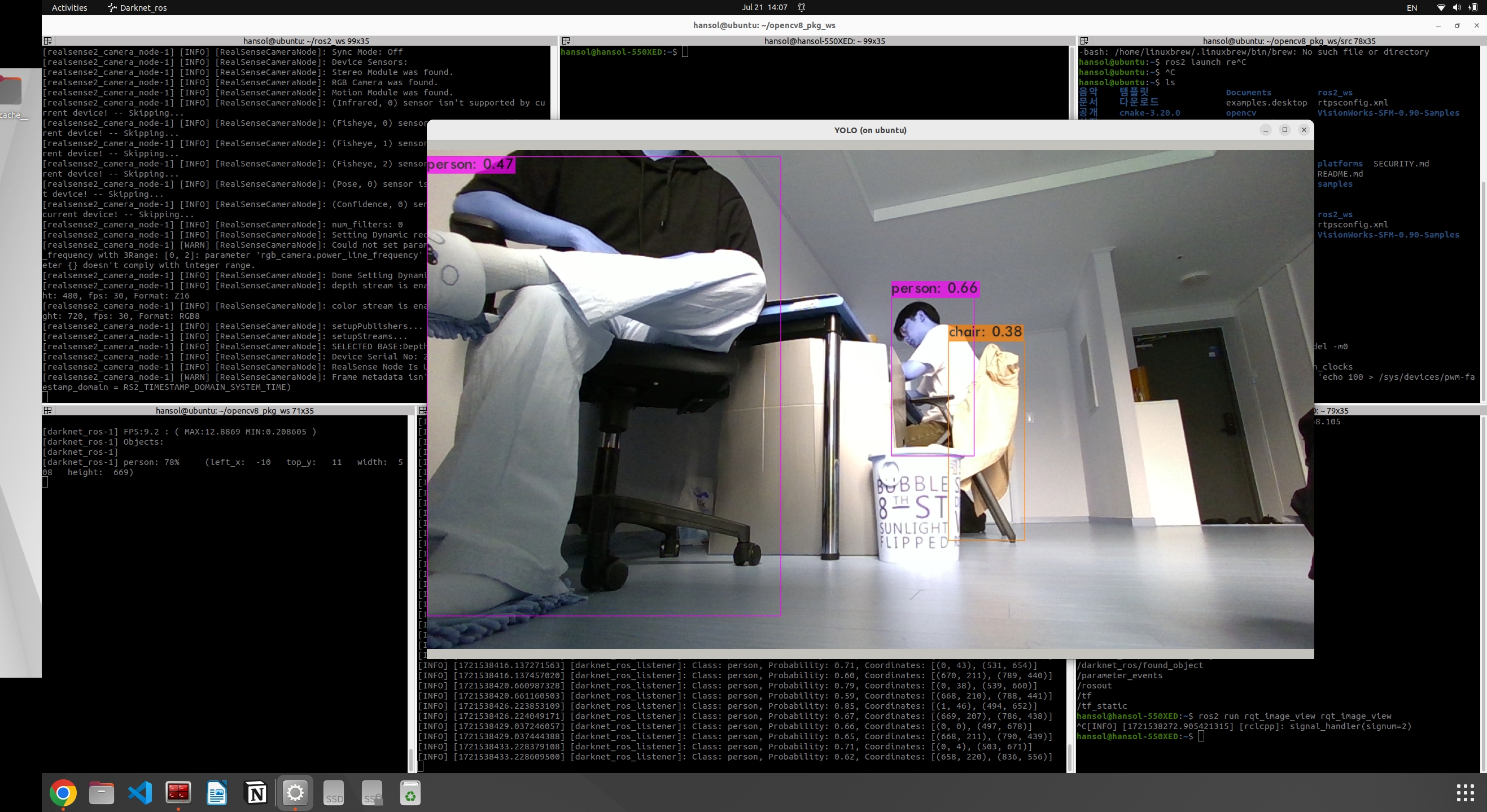1487x812 pixels.
Task: Open Google Chrome from the dock
Action: coord(63,793)
